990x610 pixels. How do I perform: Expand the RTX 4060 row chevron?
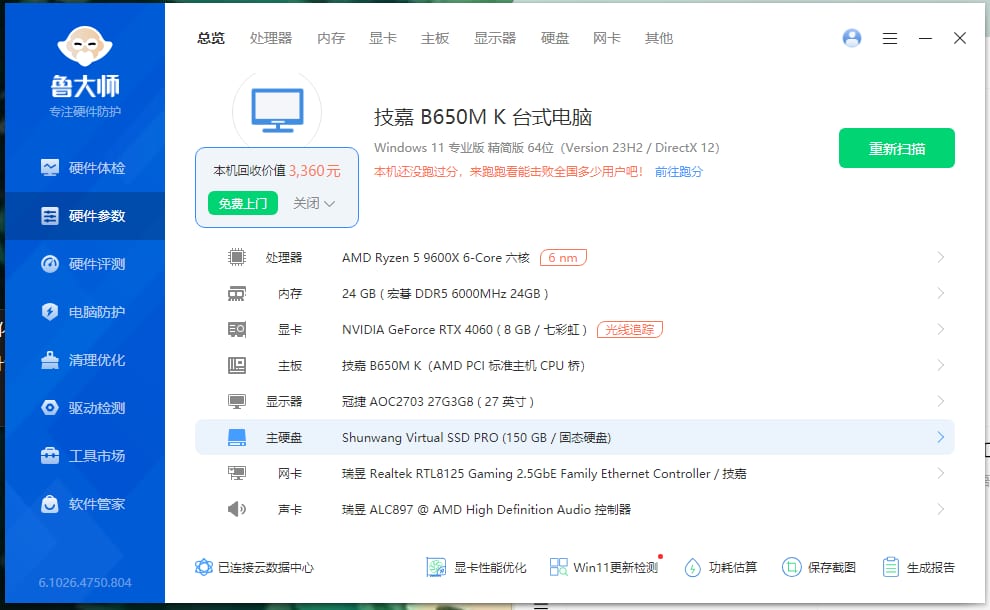[x=940, y=329]
